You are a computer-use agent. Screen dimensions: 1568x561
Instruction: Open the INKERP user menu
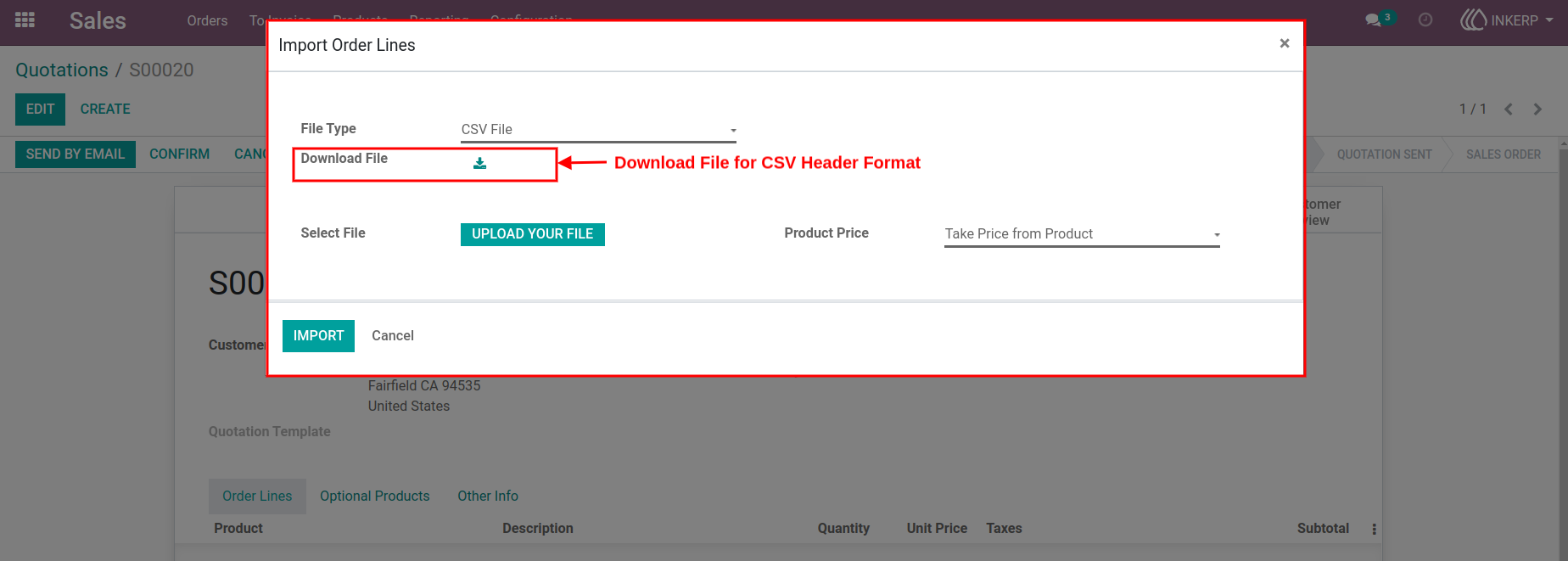click(1507, 20)
